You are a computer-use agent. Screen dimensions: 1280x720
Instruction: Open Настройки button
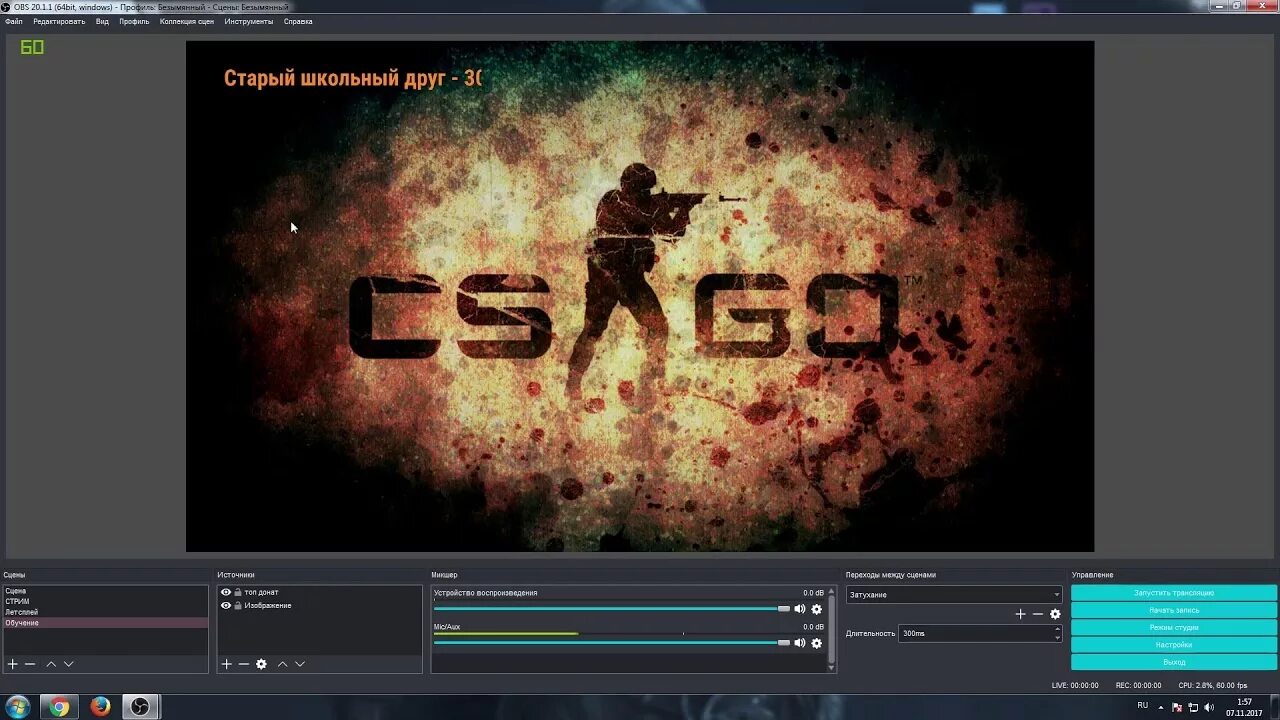tap(1174, 645)
